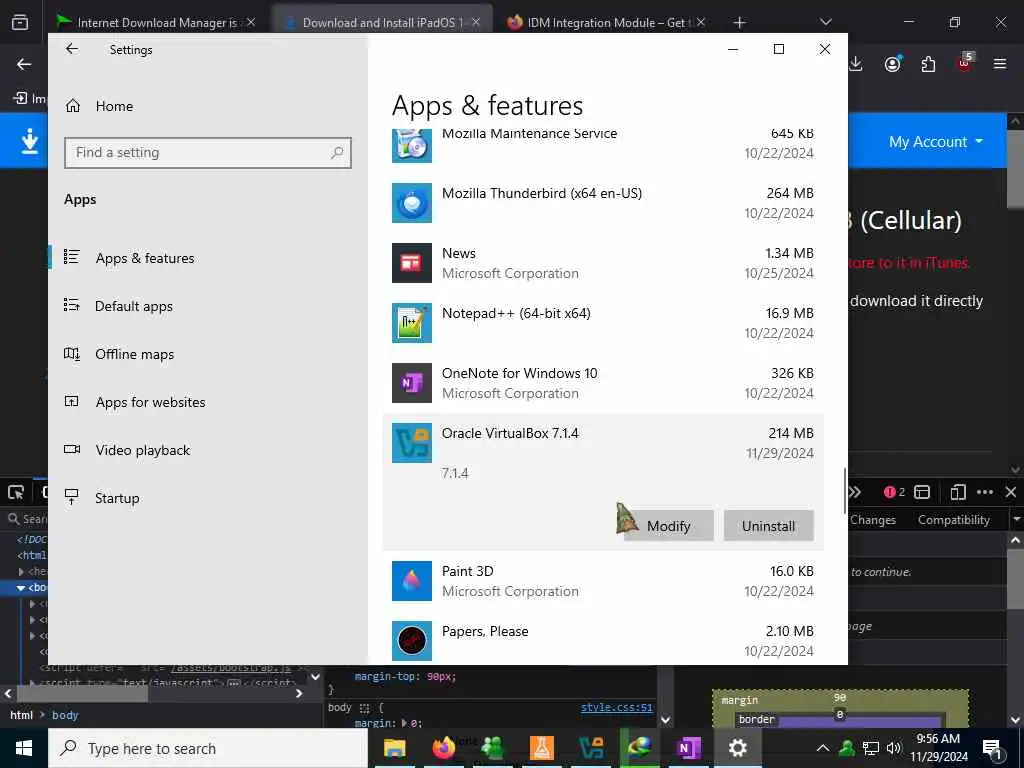Open the Firefox View button

pyautogui.click(x=20, y=22)
